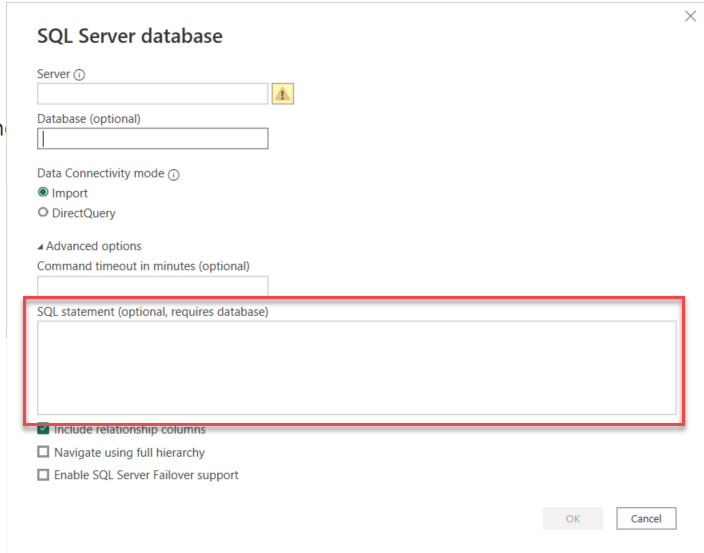
Task: Select the Import radio button
Action: tap(43, 193)
